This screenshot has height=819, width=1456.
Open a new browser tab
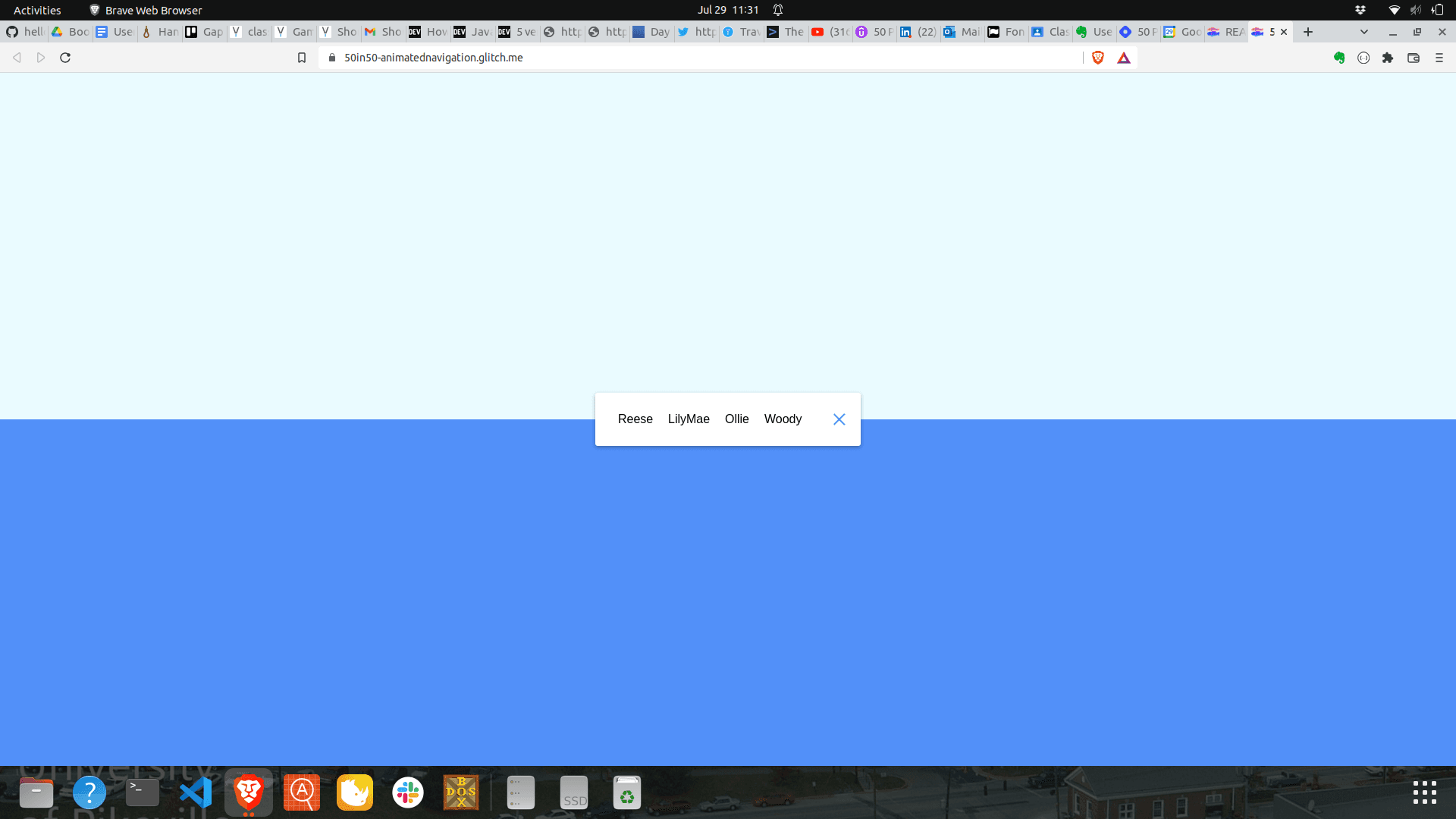point(1308,32)
